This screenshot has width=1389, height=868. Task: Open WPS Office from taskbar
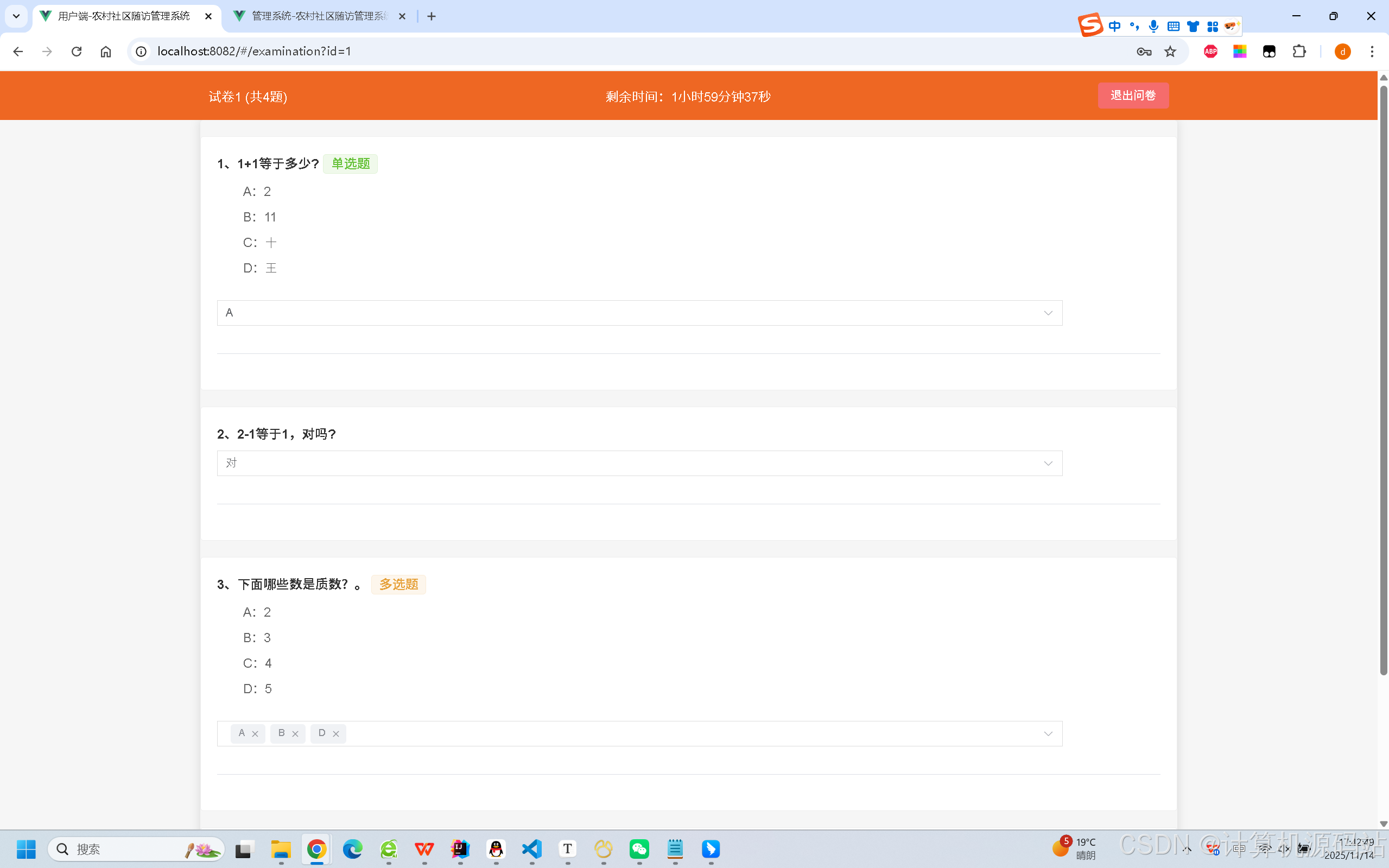(x=424, y=849)
